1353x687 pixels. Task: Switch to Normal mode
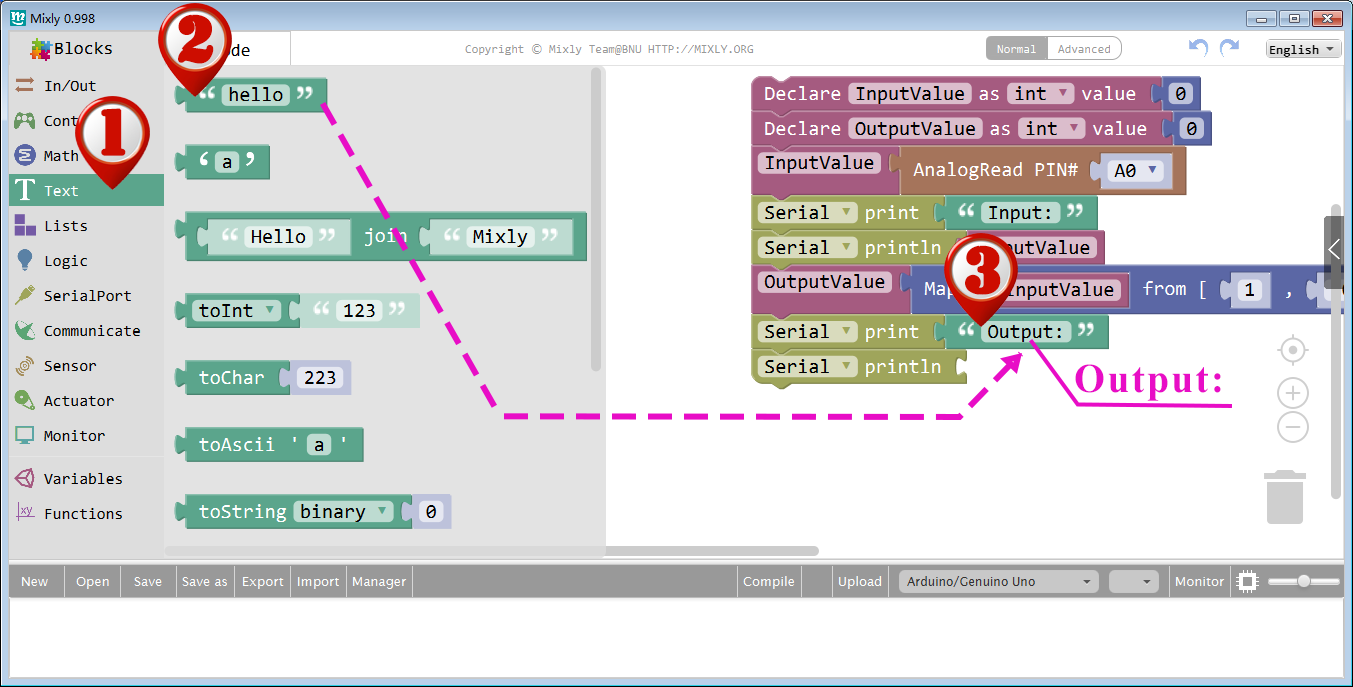1016,49
